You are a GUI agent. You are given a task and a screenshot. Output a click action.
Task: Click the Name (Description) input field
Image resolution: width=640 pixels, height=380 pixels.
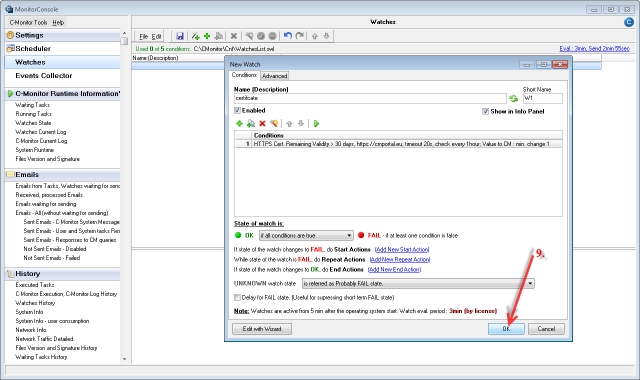(x=370, y=98)
